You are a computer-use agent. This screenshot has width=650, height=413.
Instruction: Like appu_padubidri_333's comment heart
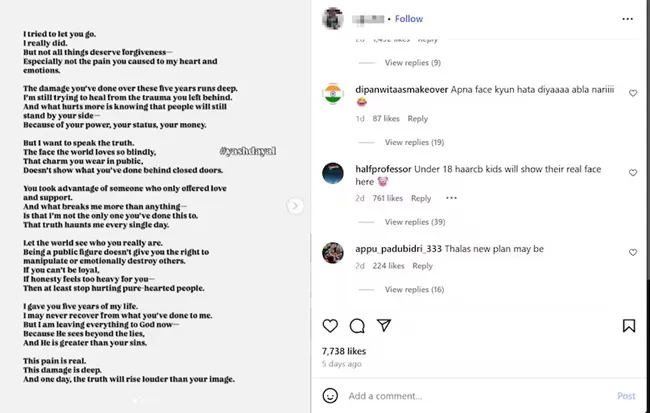coord(633,253)
